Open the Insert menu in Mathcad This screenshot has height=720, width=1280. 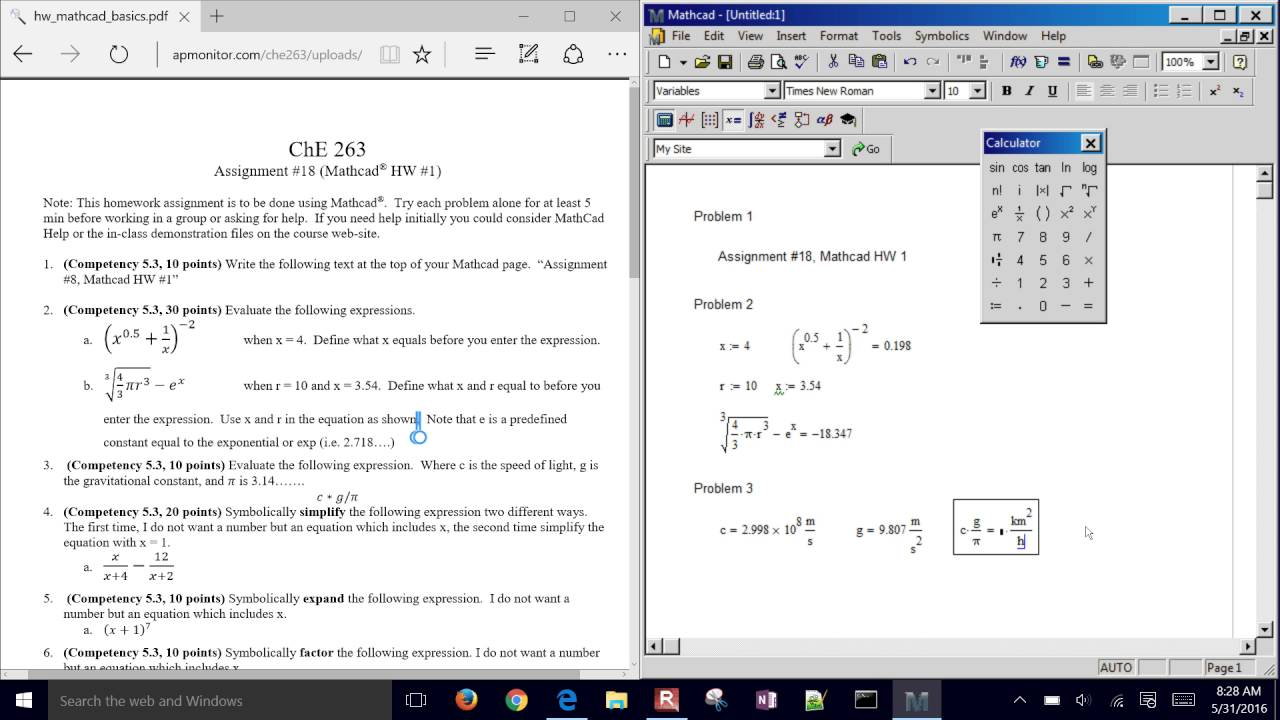[791, 36]
